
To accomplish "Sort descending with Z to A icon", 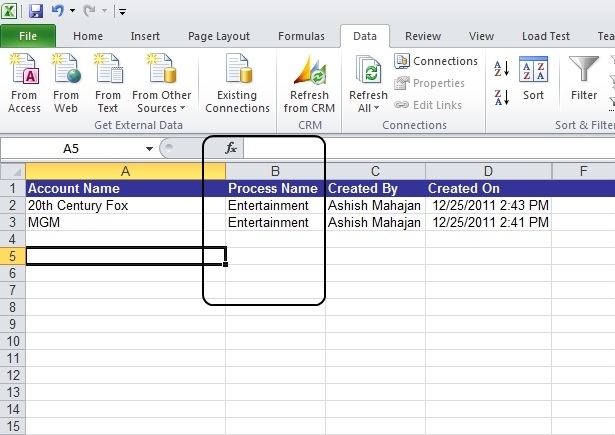I will [501, 97].
